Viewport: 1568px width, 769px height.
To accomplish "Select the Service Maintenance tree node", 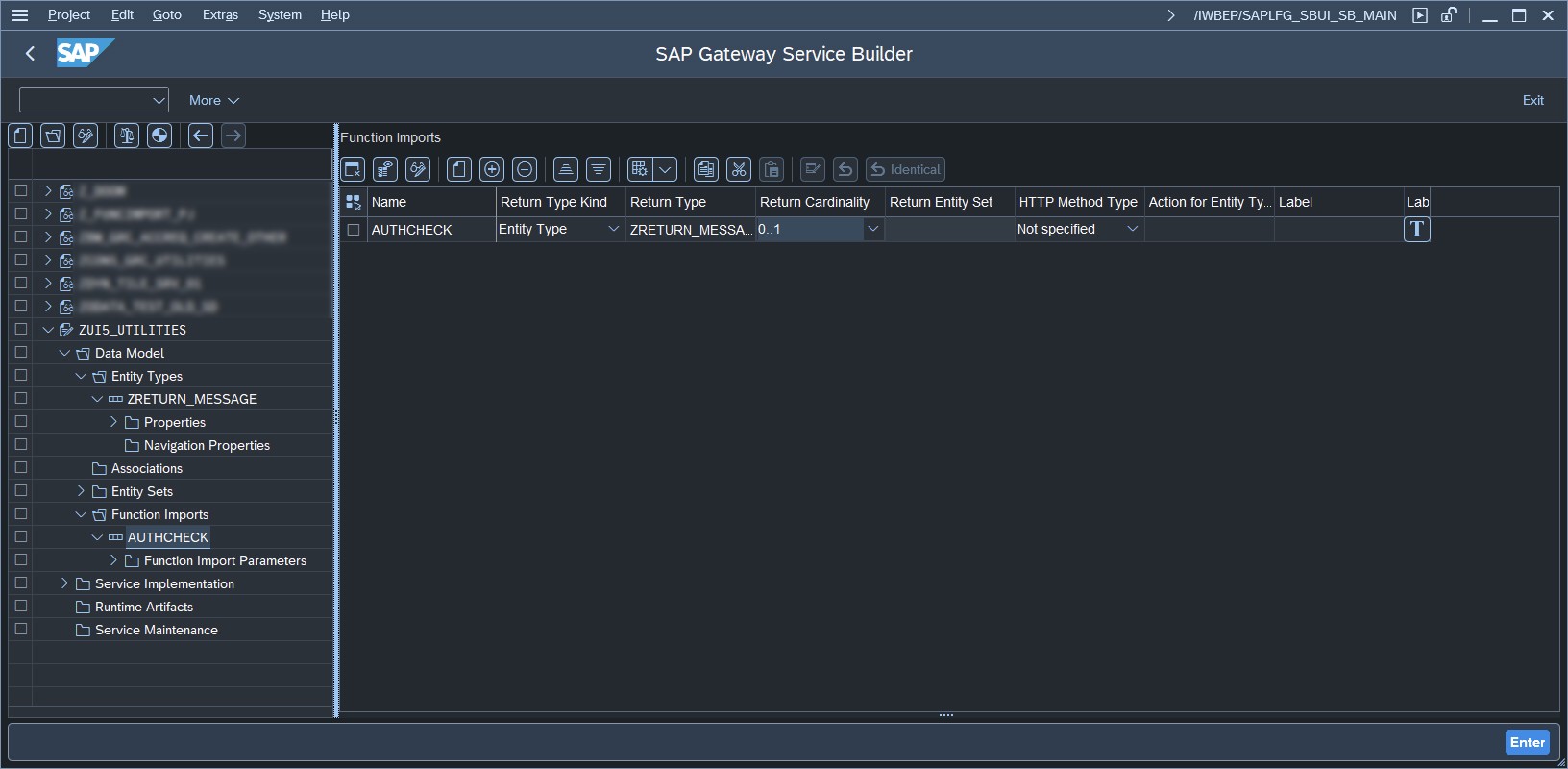I will point(157,630).
